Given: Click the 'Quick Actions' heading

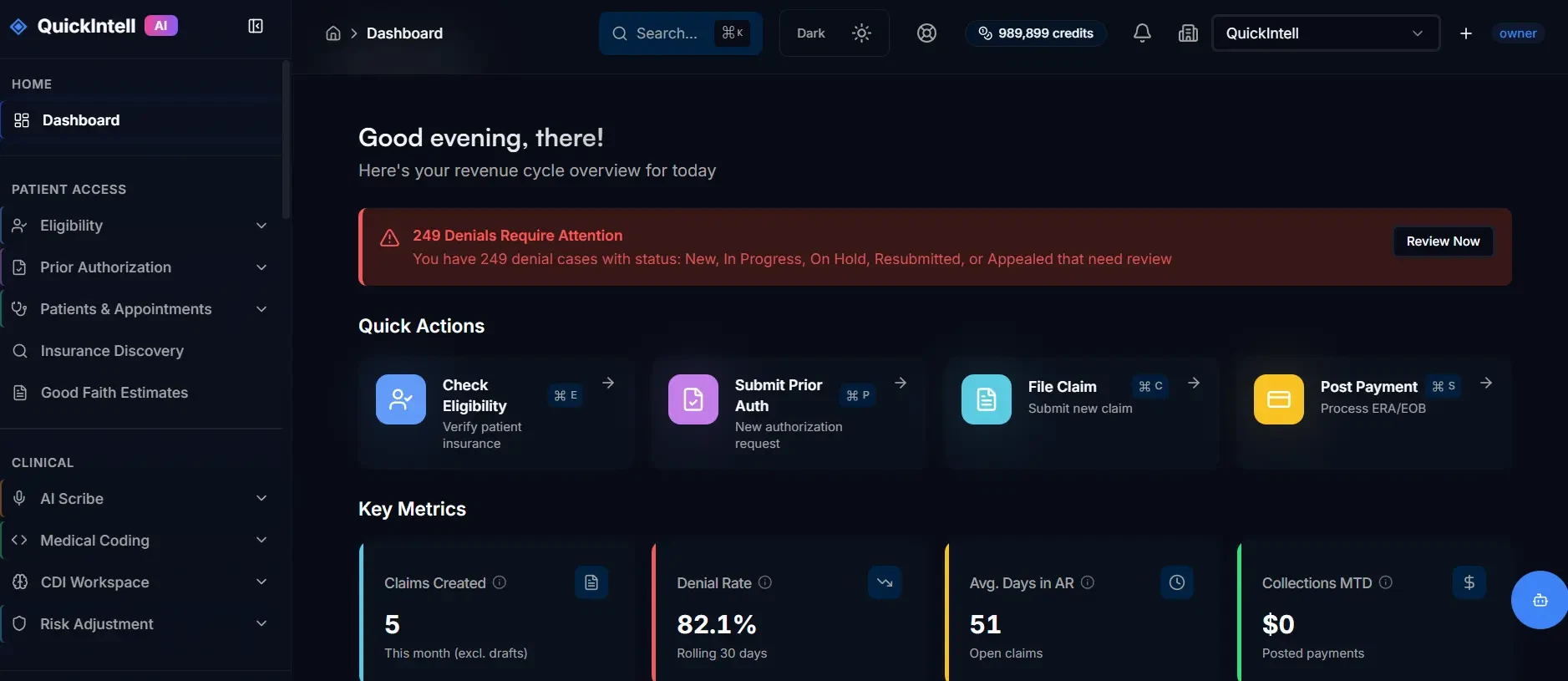Looking at the screenshot, I should pyautogui.click(x=421, y=326).
